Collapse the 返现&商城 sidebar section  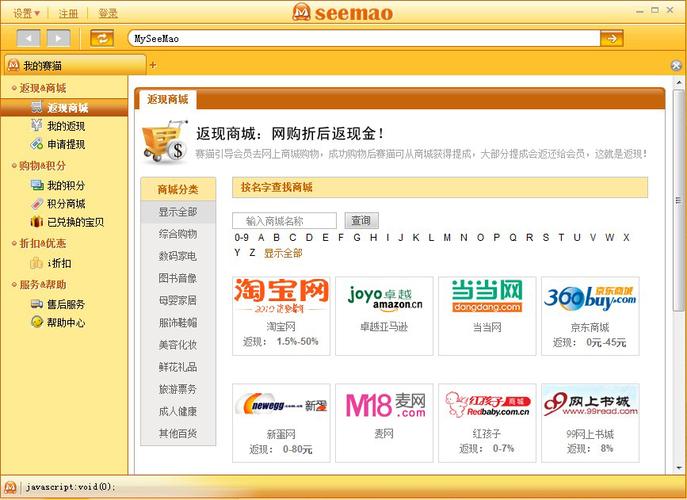(x=39, y=88)
